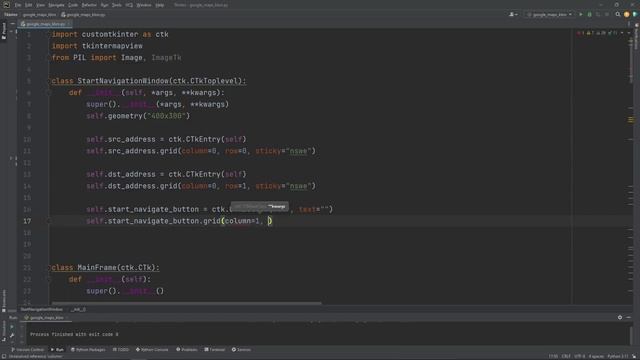Click the 'import tkintermapview' code line
Screen dimensions: 640x360
coord(97,46)
